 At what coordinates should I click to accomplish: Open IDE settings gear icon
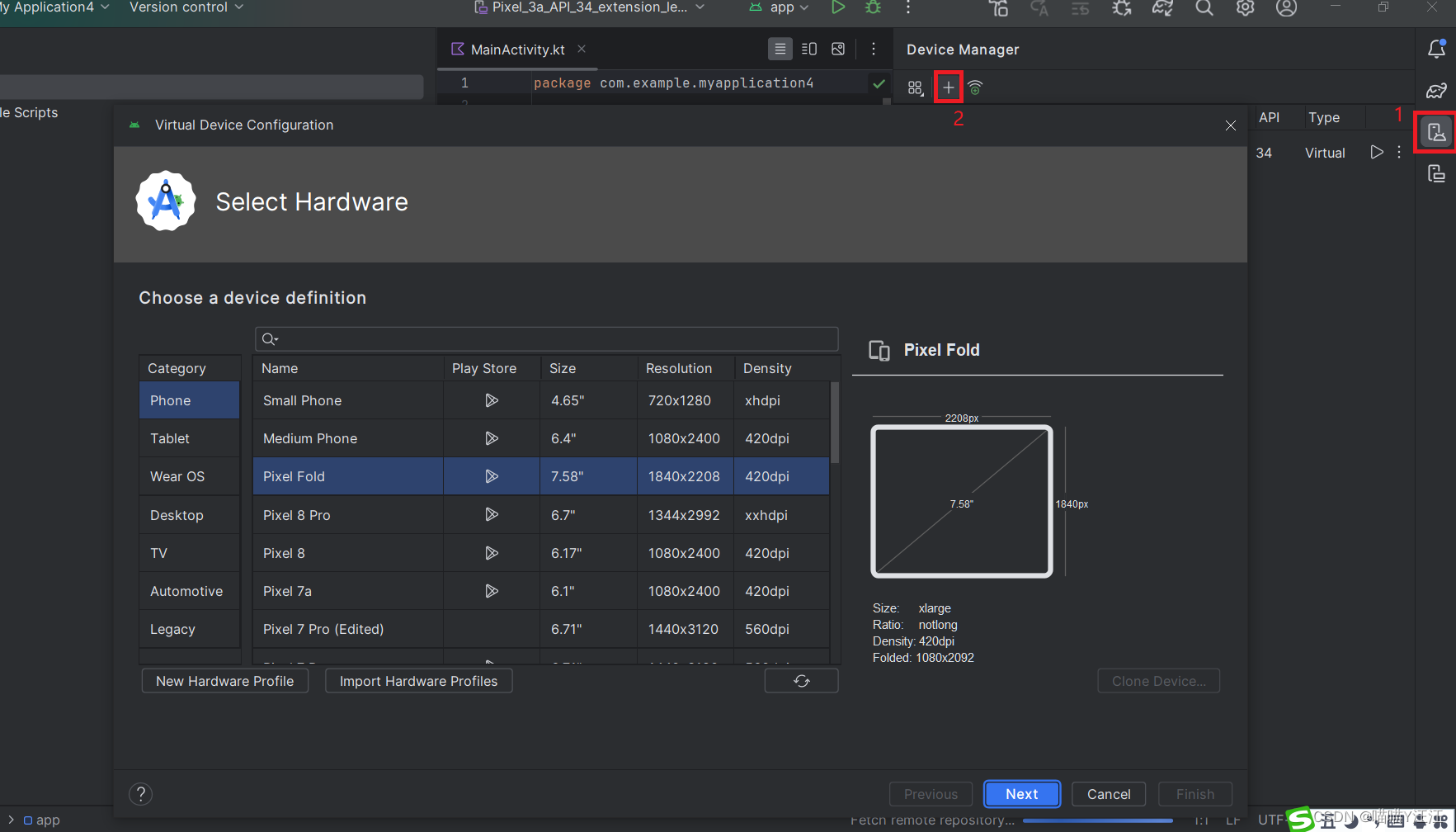[x=1246, y=8]
